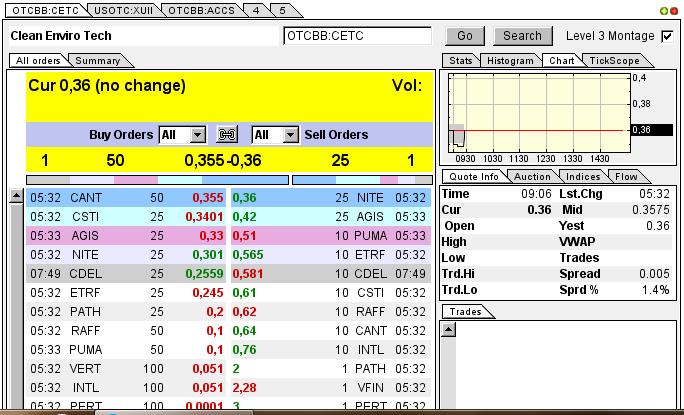The width and height of the screenshot is (684, 415).
Task: Open the TickScope tab
Action: click(614, 61)
